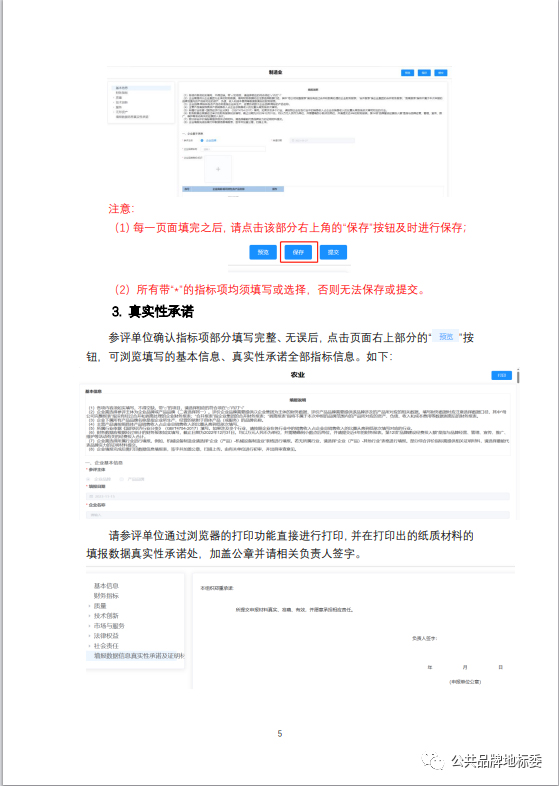The image size is (559, 786).
Task: Expand the arrow beside 技术创新
Action: click(90, 616)
